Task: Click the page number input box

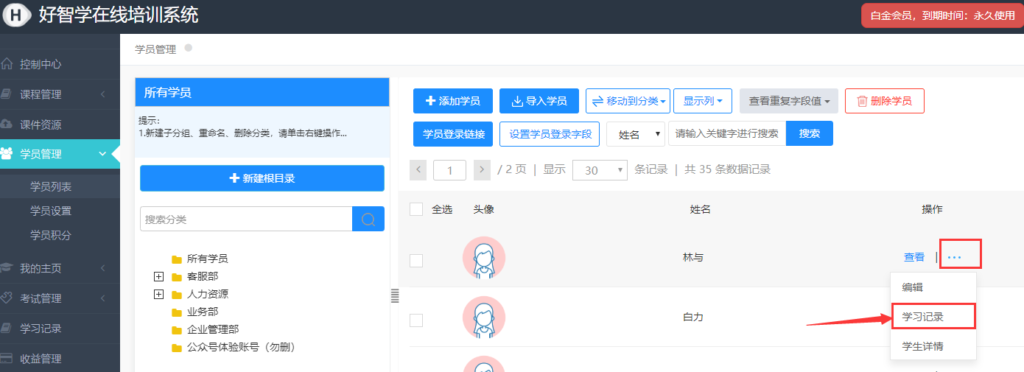Action: 449,170
